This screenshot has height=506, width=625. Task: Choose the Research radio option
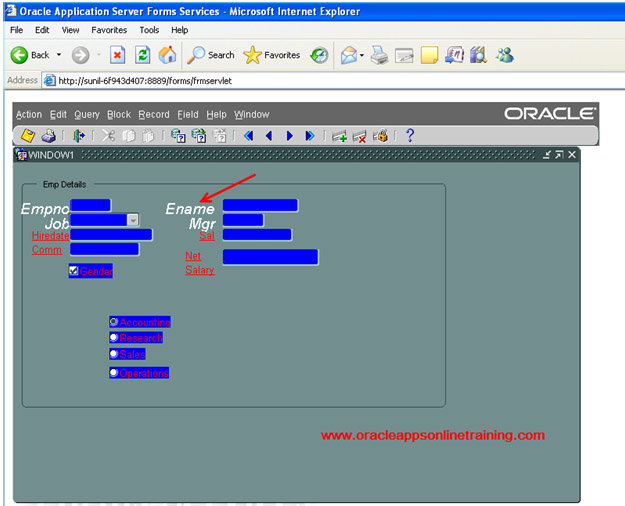[114, 338]
